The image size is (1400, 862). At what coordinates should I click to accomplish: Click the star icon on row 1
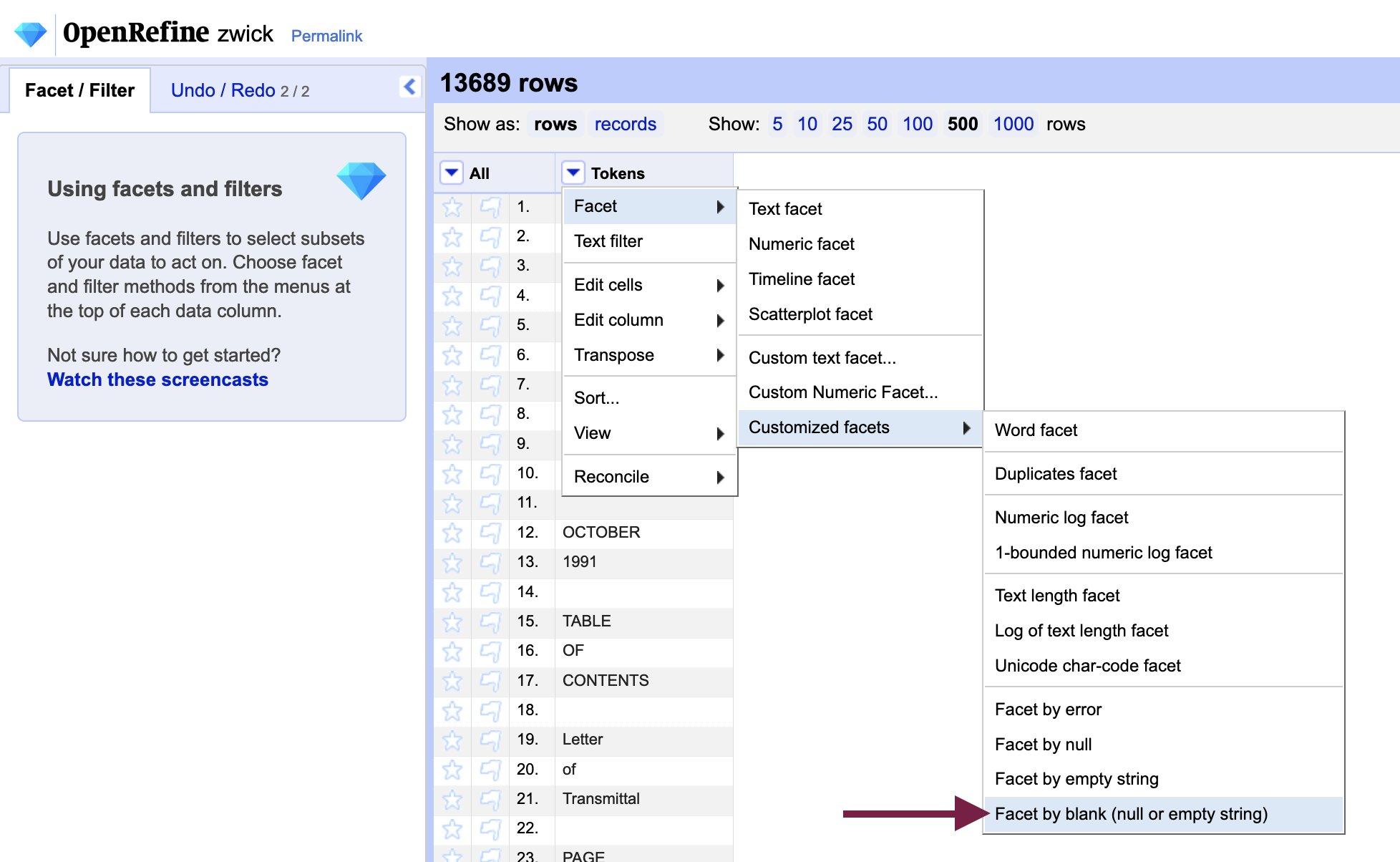(x=452, y=207)
